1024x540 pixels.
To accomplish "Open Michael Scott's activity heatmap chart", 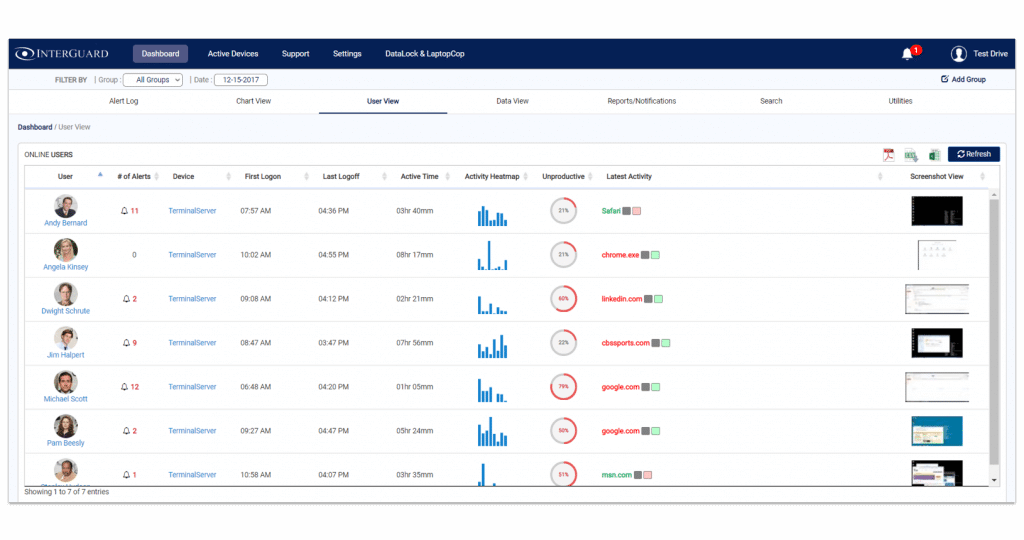I will click(x=492, y=390).
